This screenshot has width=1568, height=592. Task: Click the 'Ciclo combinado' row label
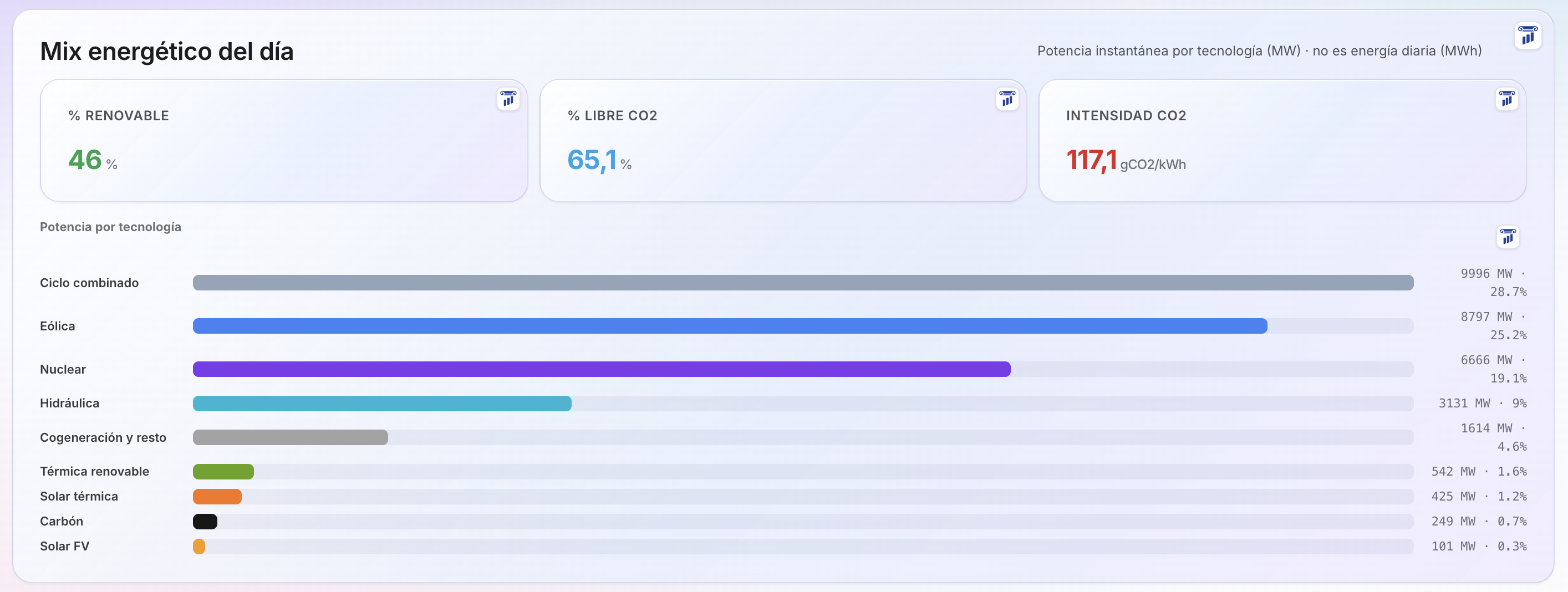point(89,283)
